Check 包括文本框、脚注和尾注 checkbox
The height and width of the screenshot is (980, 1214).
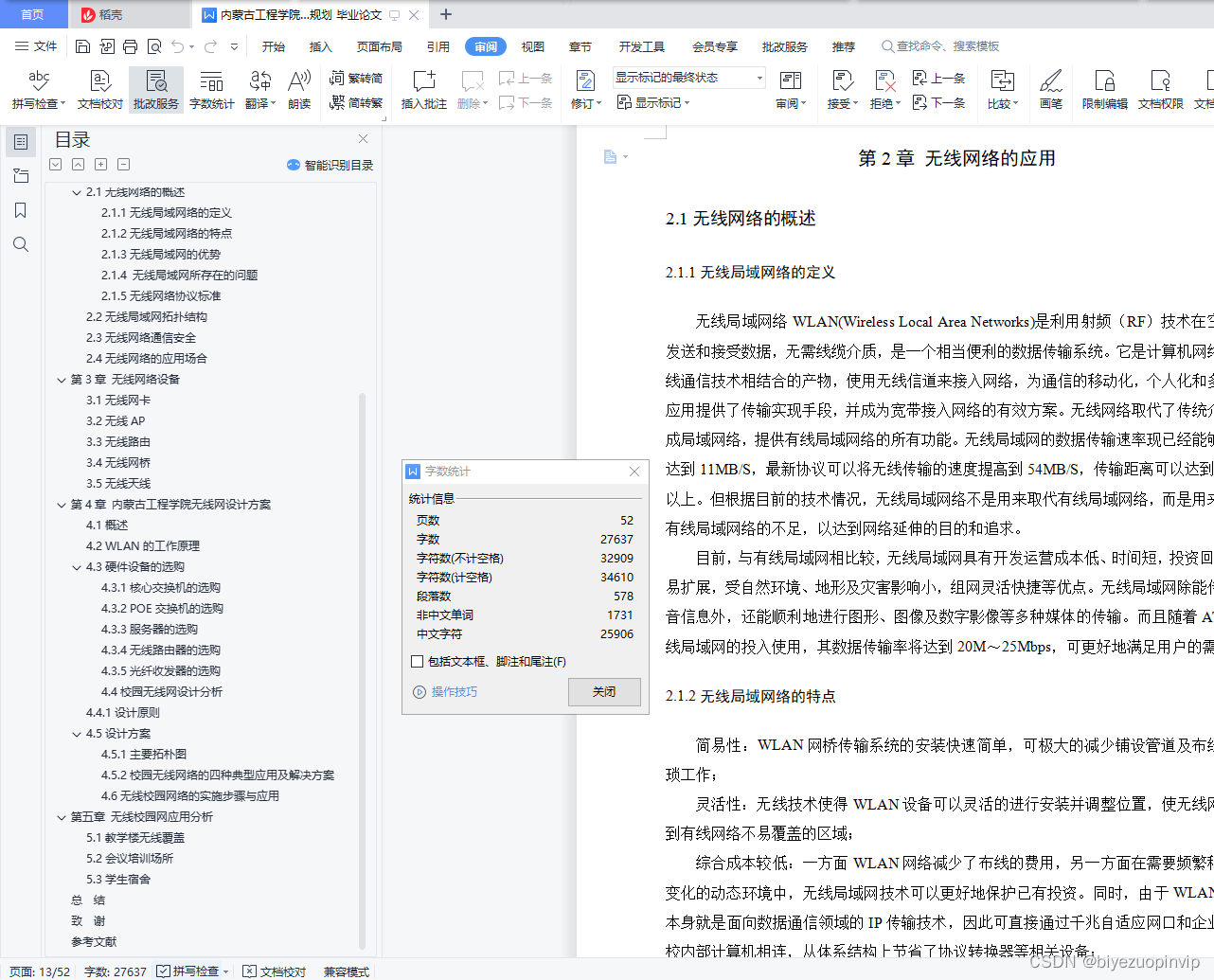[x=418, y=662]
